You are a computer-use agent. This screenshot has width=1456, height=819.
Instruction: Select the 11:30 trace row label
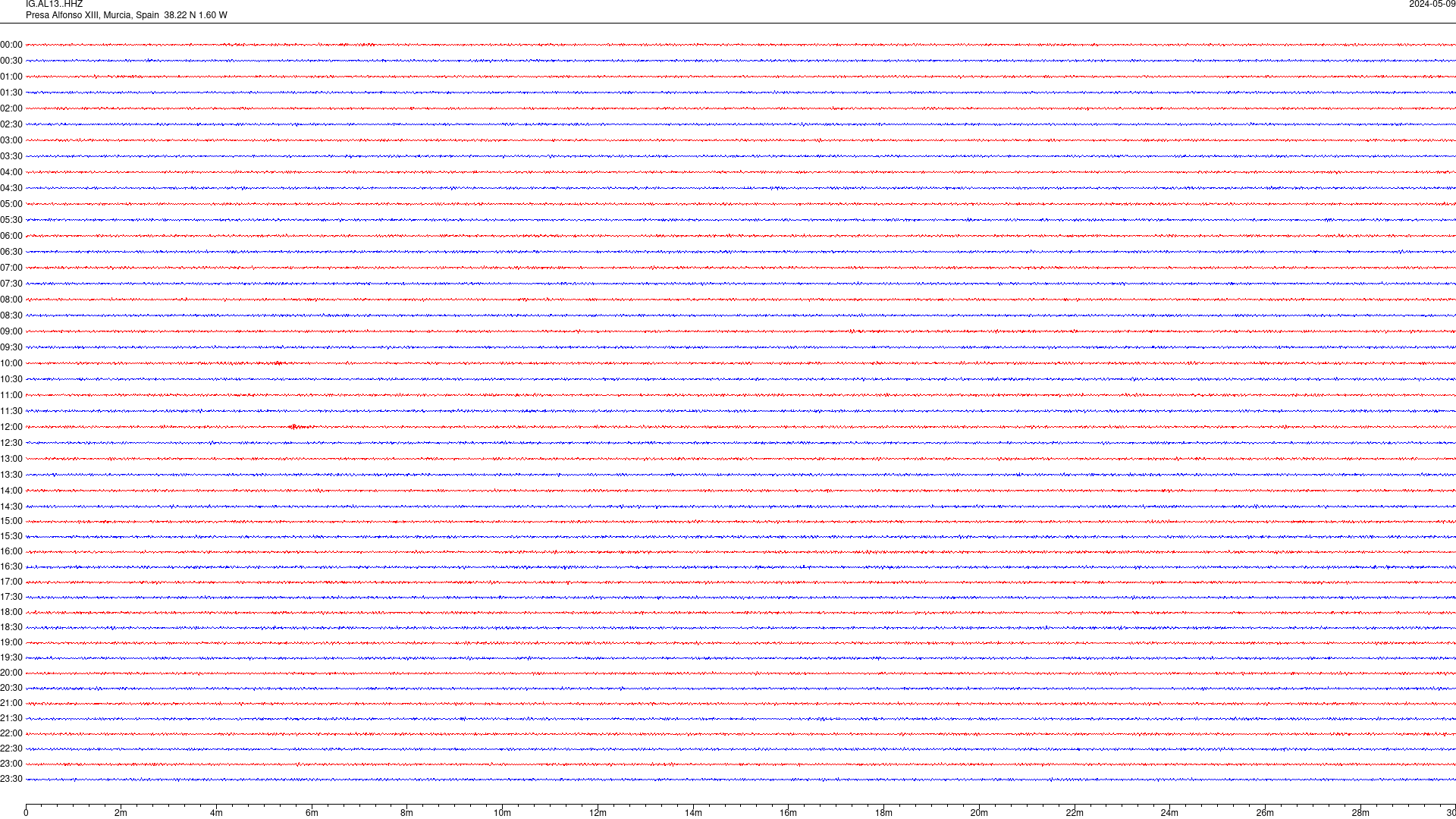(x=11, y=411)
